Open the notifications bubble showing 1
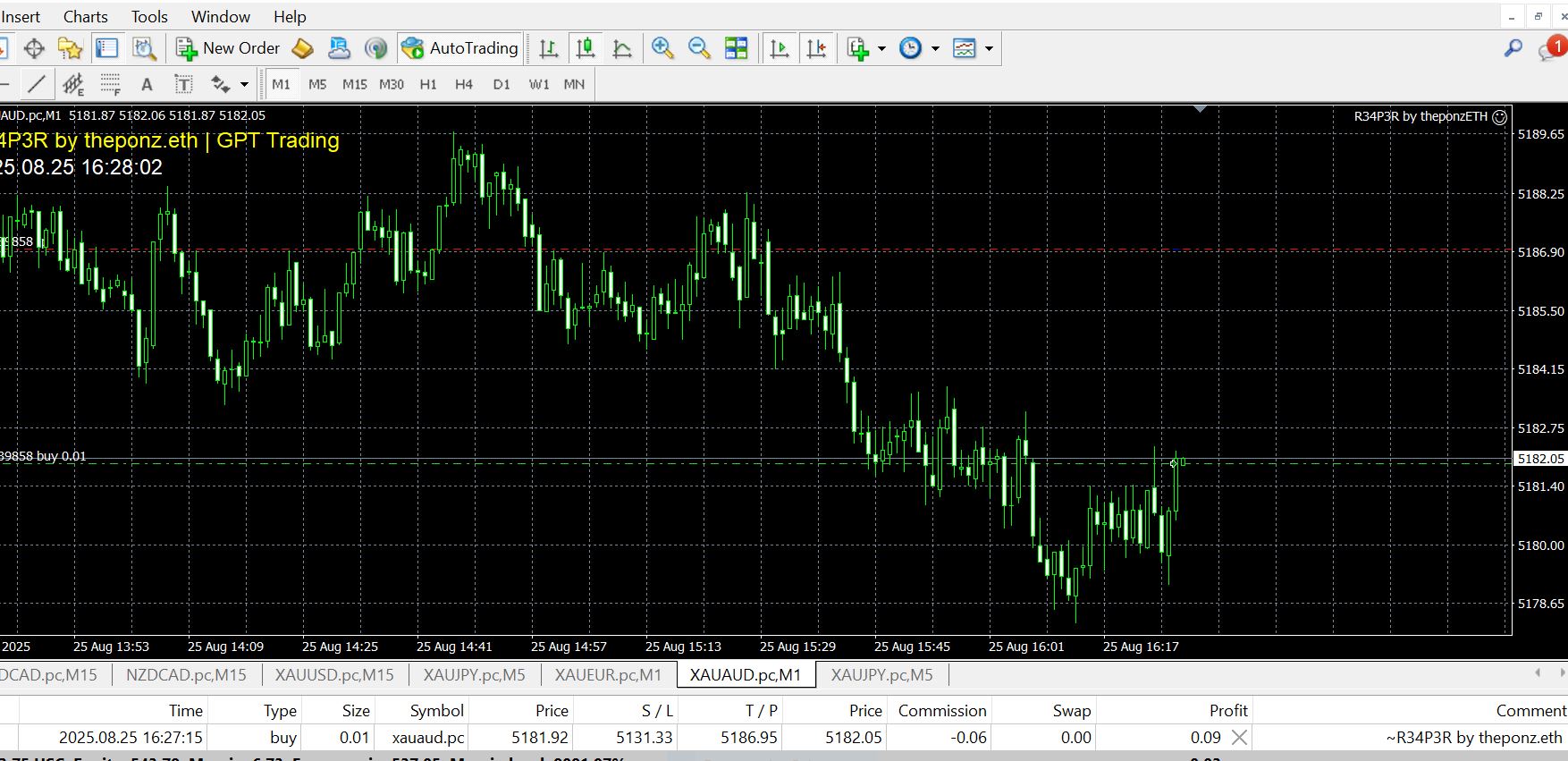Image resolution: width=1568 pixels, height=761 pixels. pos(1553,48)
